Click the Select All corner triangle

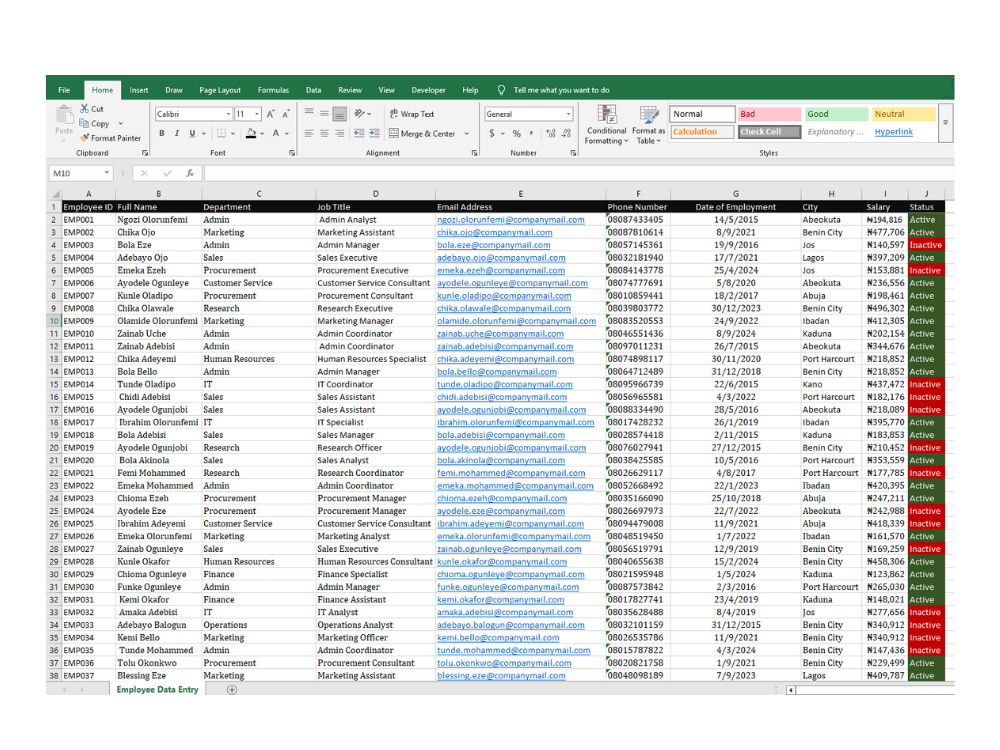click(x=55, y=193)
